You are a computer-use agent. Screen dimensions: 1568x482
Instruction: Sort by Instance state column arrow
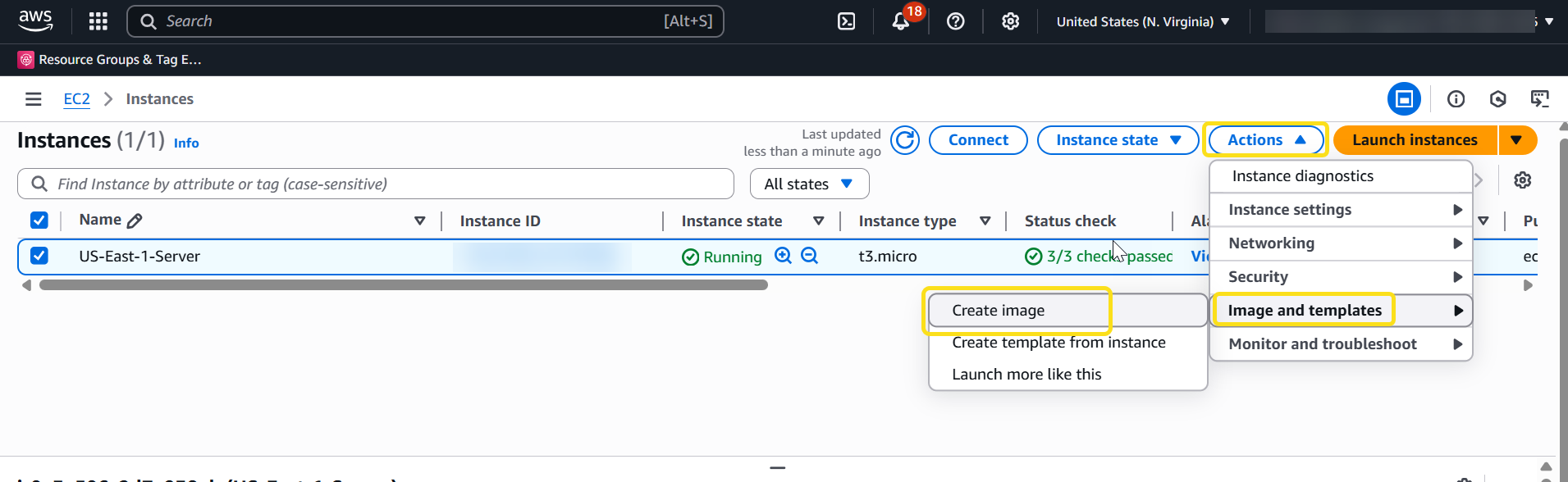point(818,221)
